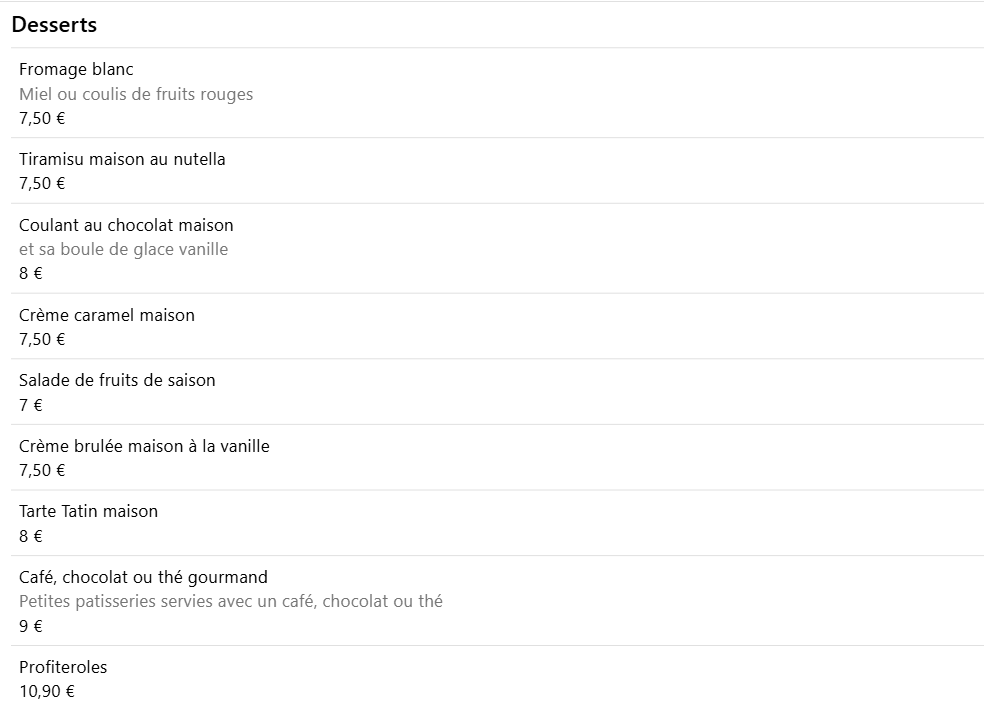Image resolution: width=984 pixels, height=709 pixels.
Task: Click the Miel ou coulis de fruits rouges description
Action: pyautogui.click(x=136, y=94)
